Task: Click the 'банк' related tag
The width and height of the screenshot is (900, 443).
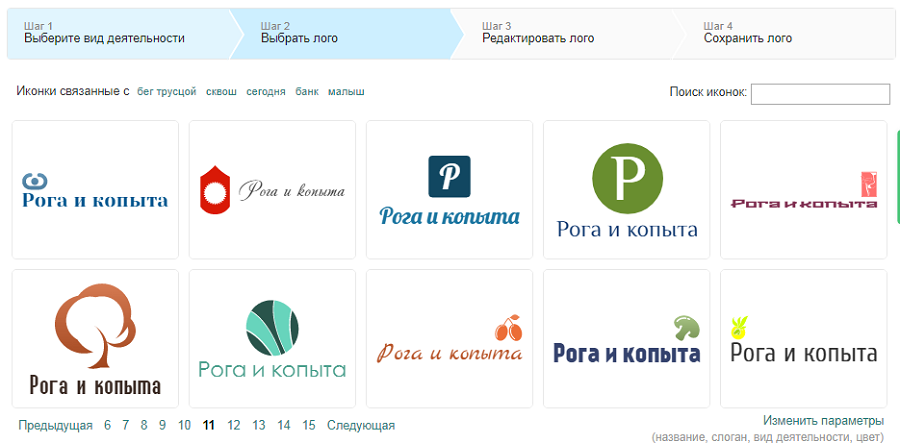Action: tap(307, 92)
